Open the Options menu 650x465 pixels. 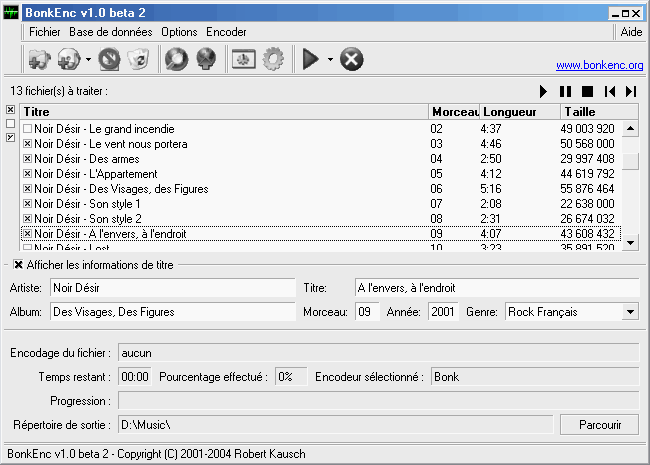coord(179,32)
